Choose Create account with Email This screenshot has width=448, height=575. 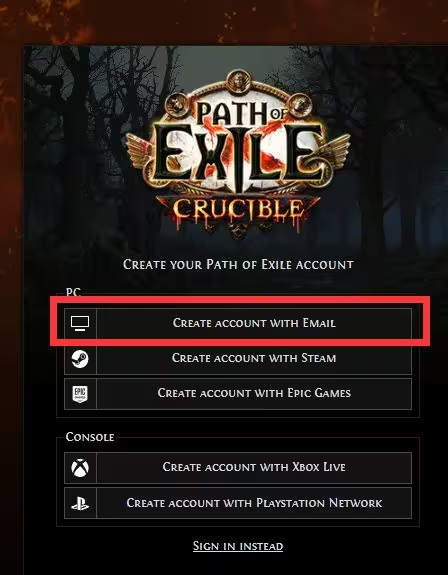(238, 323)
